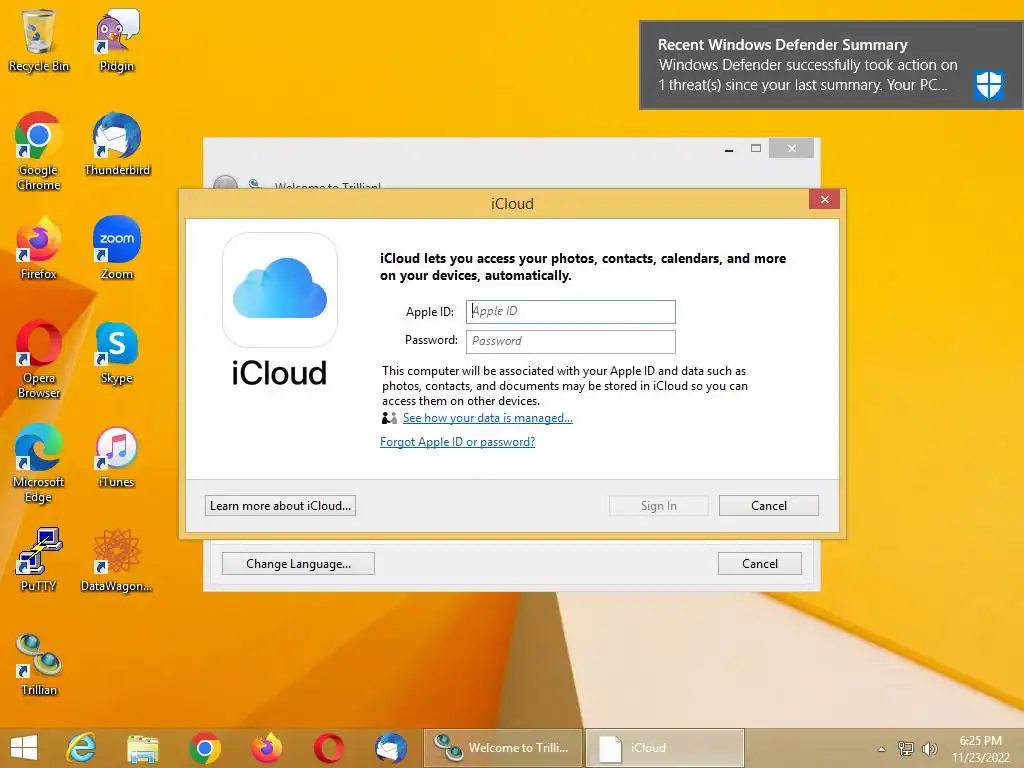Click Learn more about iCloud button
Image resolution: width=1024 pixels, height=768 pixels.
tap(280, 505)
